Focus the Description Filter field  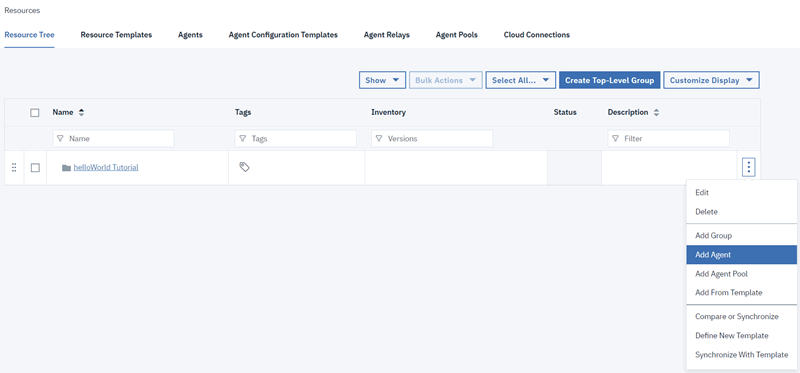[668, 138]
